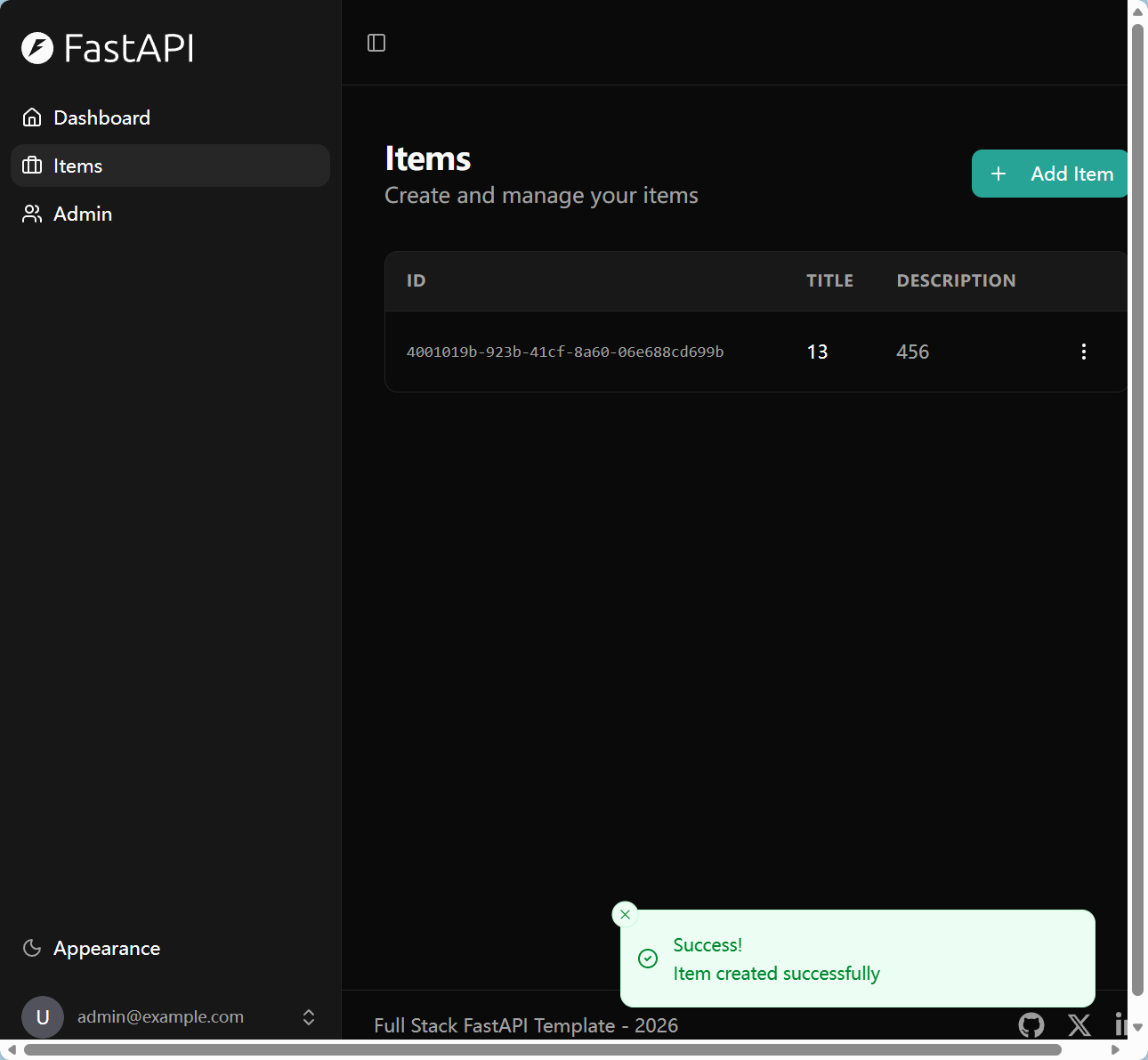Select Items in the sidebar
Image resolution: width=1148 pixels, height=1060 pixels.
pos(78,166)
